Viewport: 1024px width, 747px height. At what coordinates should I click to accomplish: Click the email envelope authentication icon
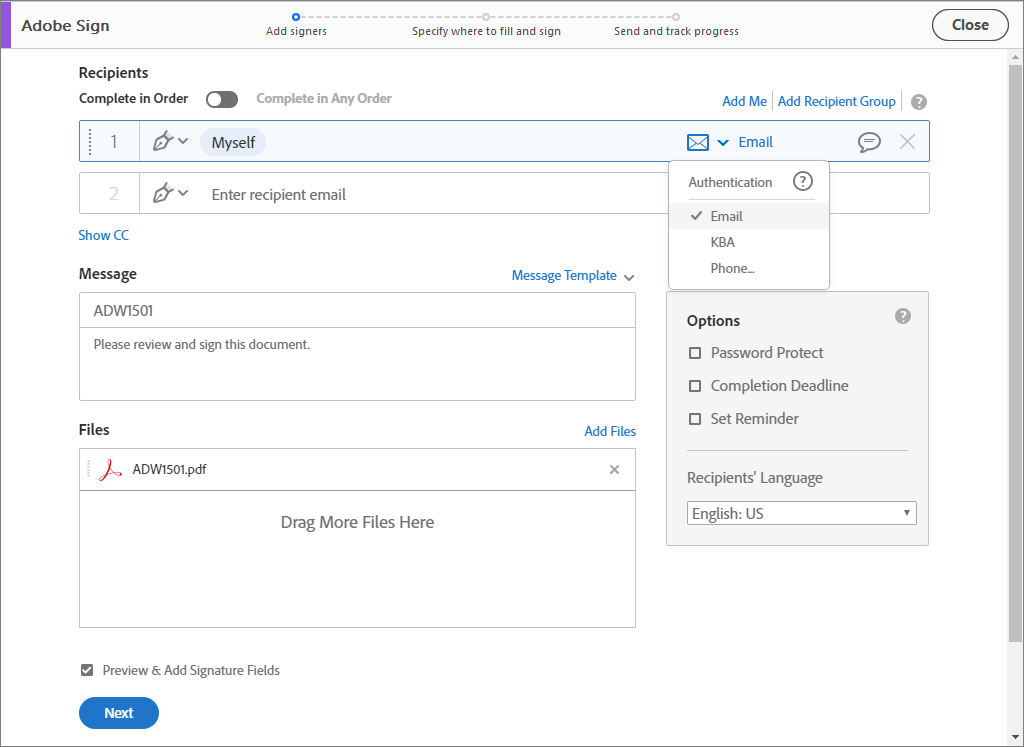pos(698,142)
